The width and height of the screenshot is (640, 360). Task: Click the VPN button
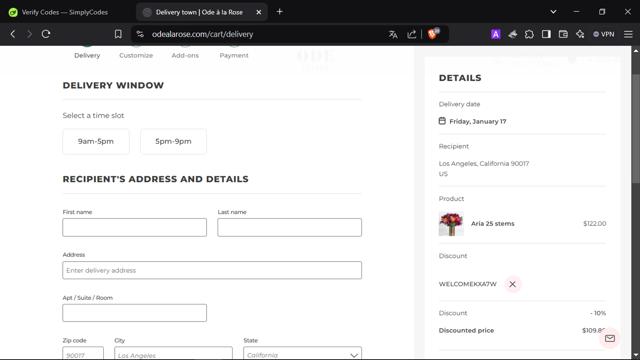click(x=604, y=34)
